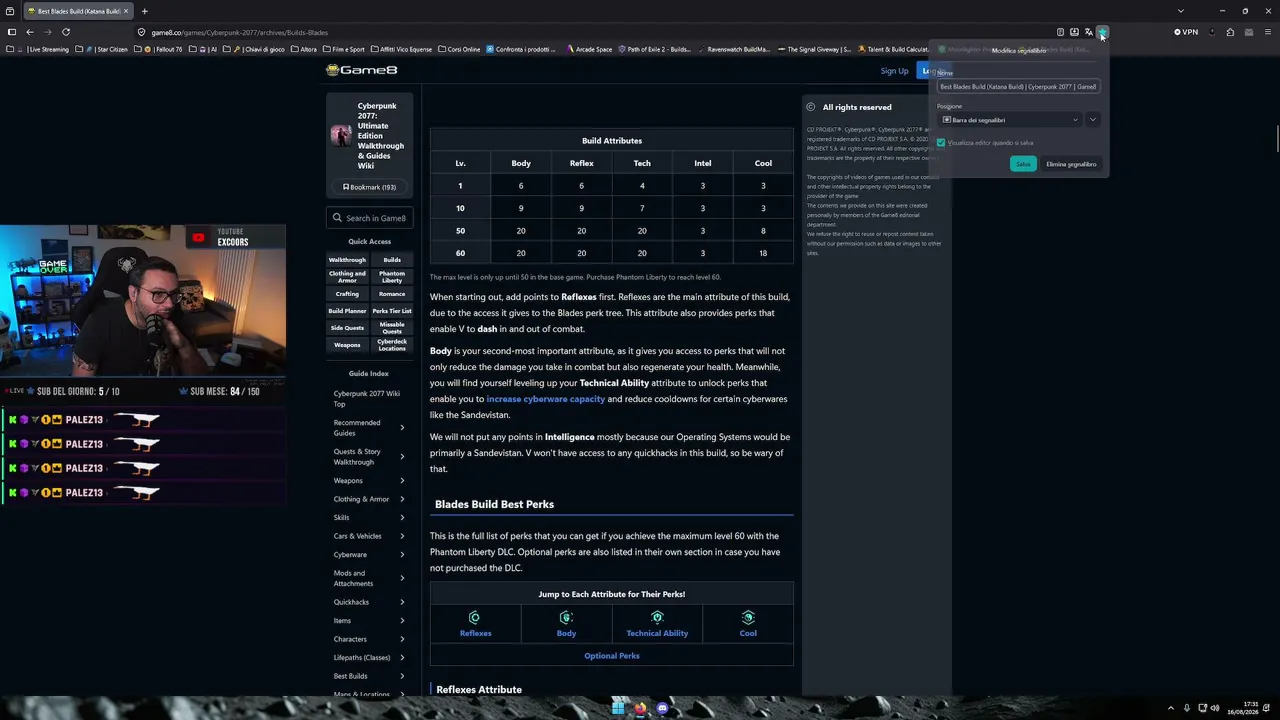Screen dimensions: 1280x720
Task: Open the Arcade Space bookmark
Action: click(588, 49)
